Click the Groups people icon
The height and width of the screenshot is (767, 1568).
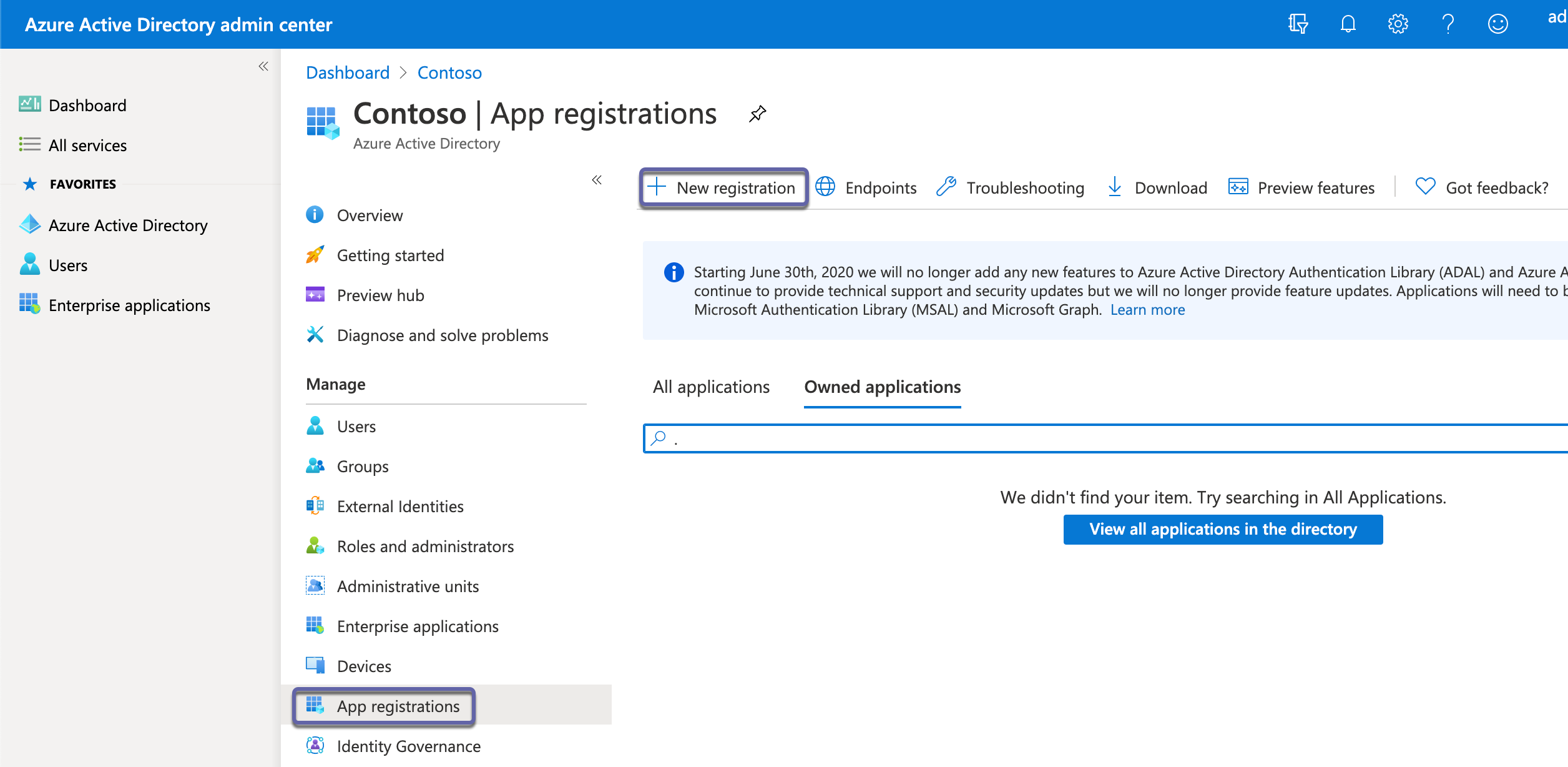315,466
